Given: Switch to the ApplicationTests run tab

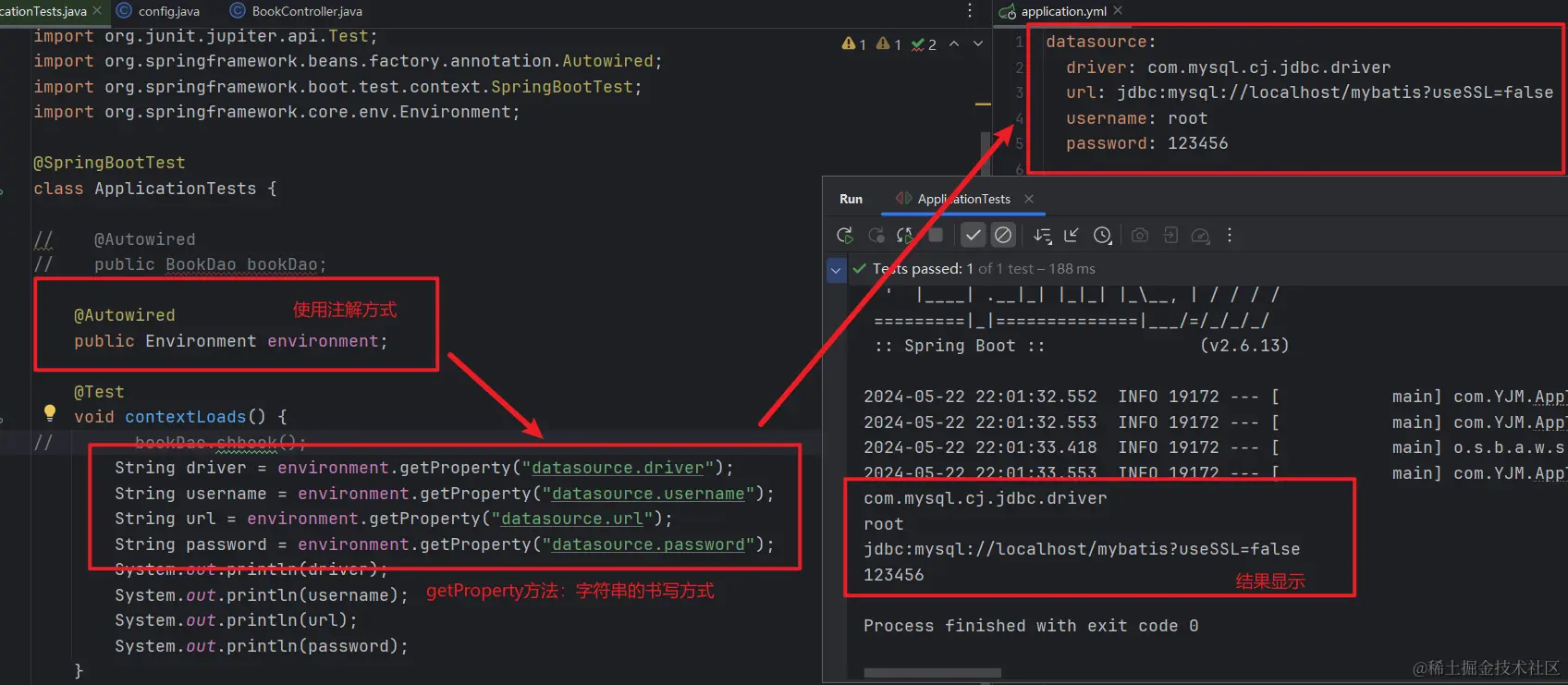Looking at the screenshot, I should click(x=964, y=199).
